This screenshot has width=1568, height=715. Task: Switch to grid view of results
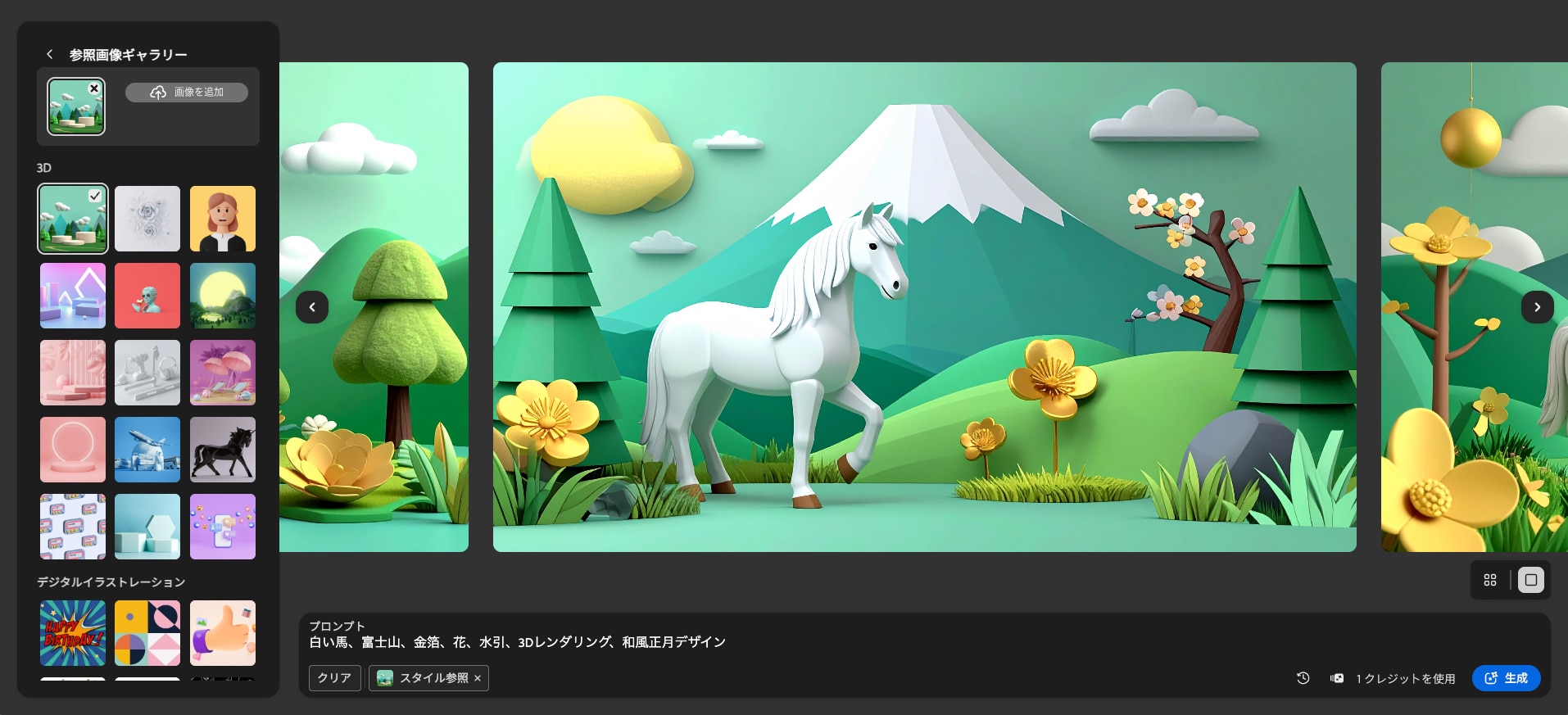click(x=1490, y=580)
